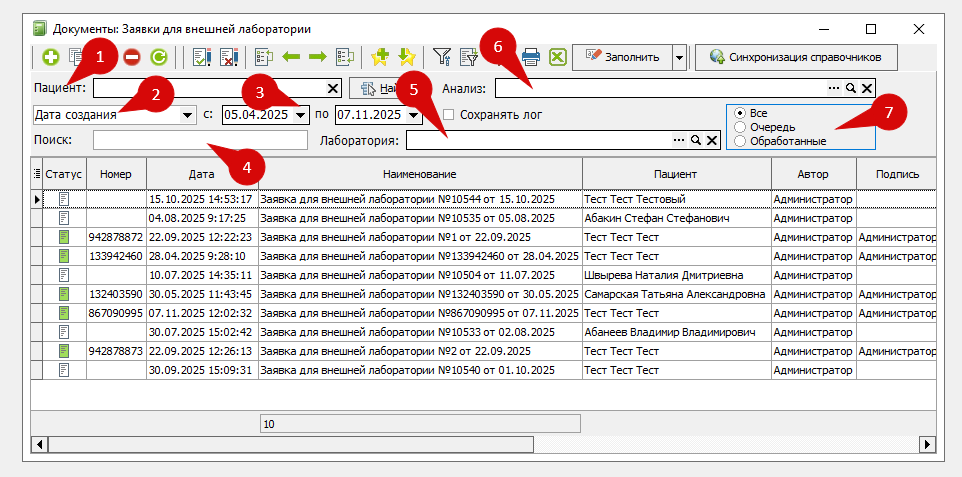Click the green add new document icon
This screenshot has width=962, height=477.
[49, 58]
